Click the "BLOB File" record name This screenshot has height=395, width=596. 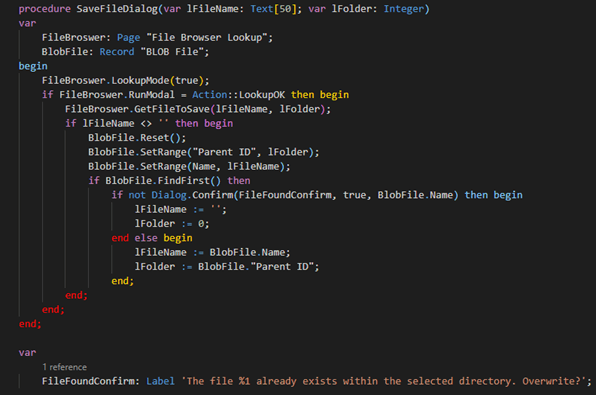coord(173,52)
